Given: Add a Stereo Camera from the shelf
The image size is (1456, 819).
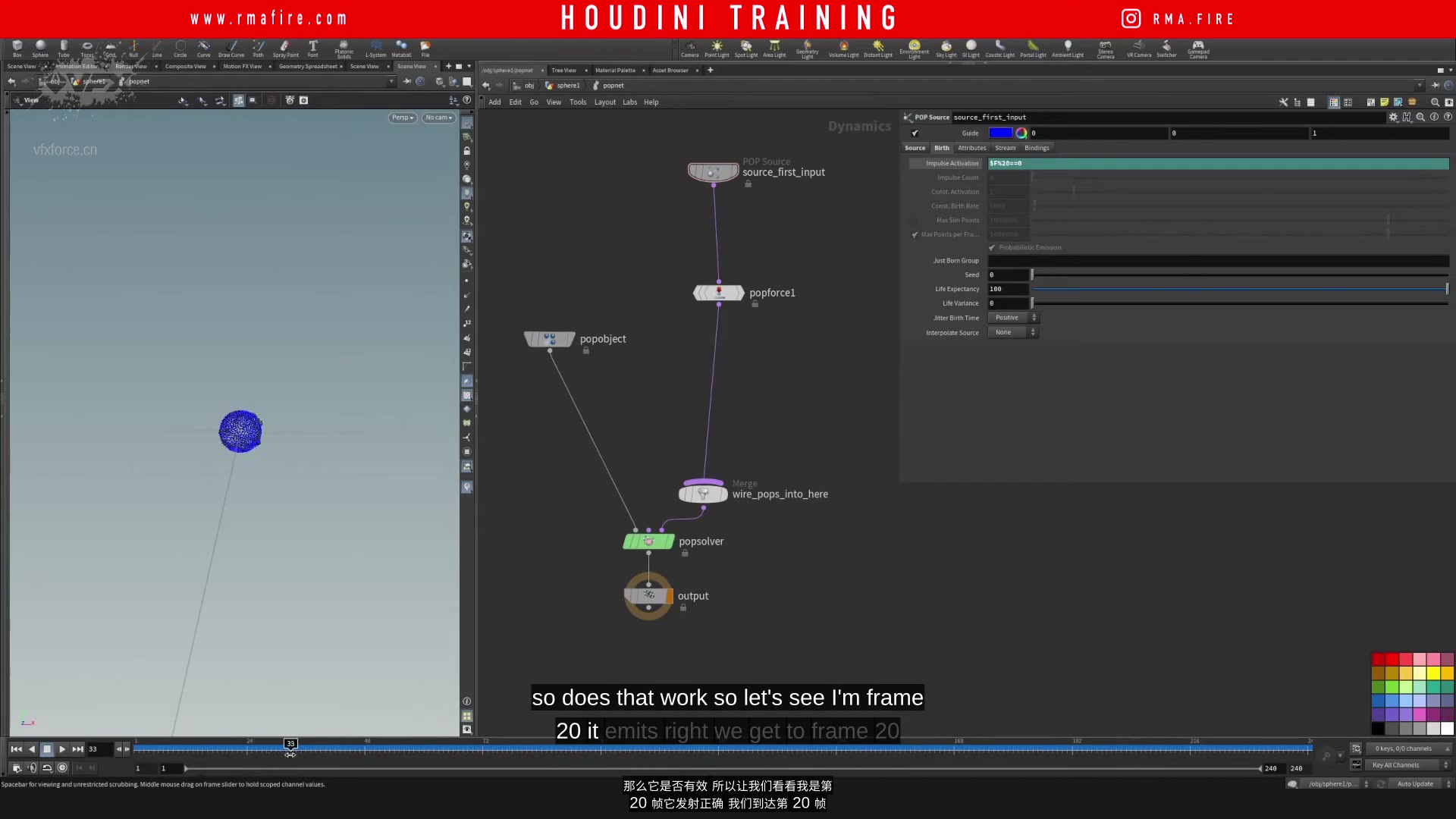Looking at the screenshot, I should (x=1106, y=50).
